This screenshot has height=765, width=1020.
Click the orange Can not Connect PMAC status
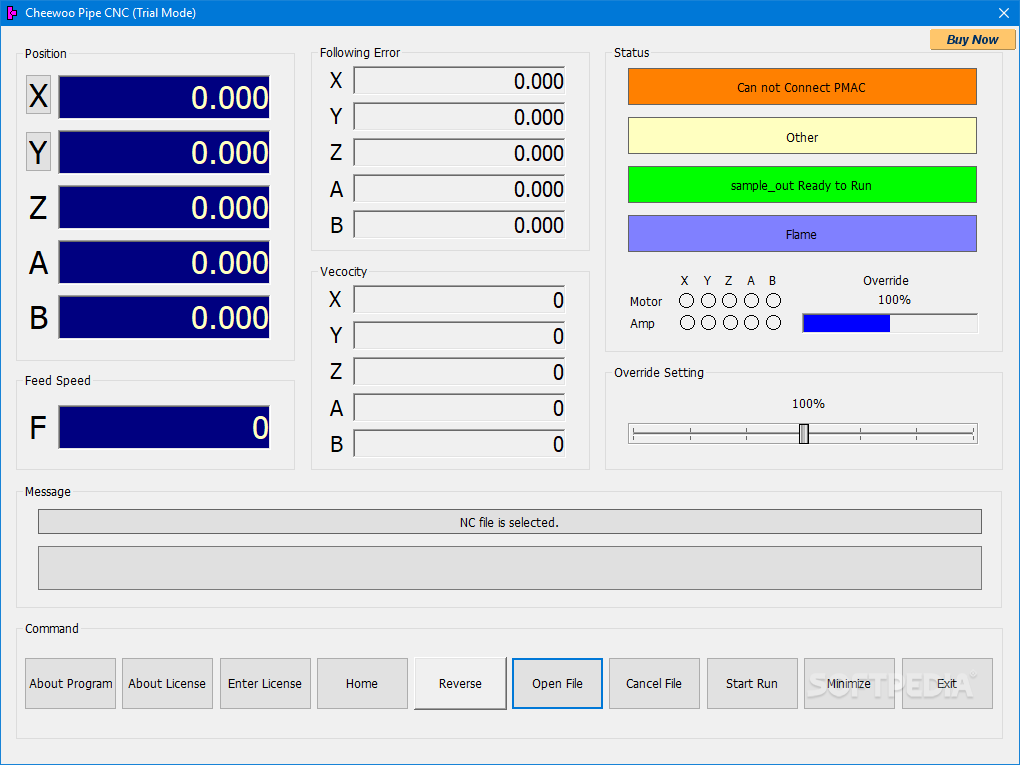click(802, 87)
